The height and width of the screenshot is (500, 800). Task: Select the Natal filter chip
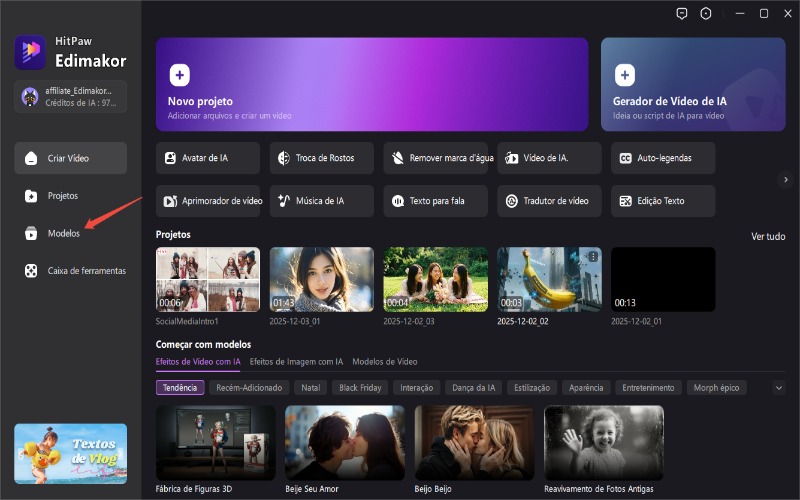tap(311, 388)
